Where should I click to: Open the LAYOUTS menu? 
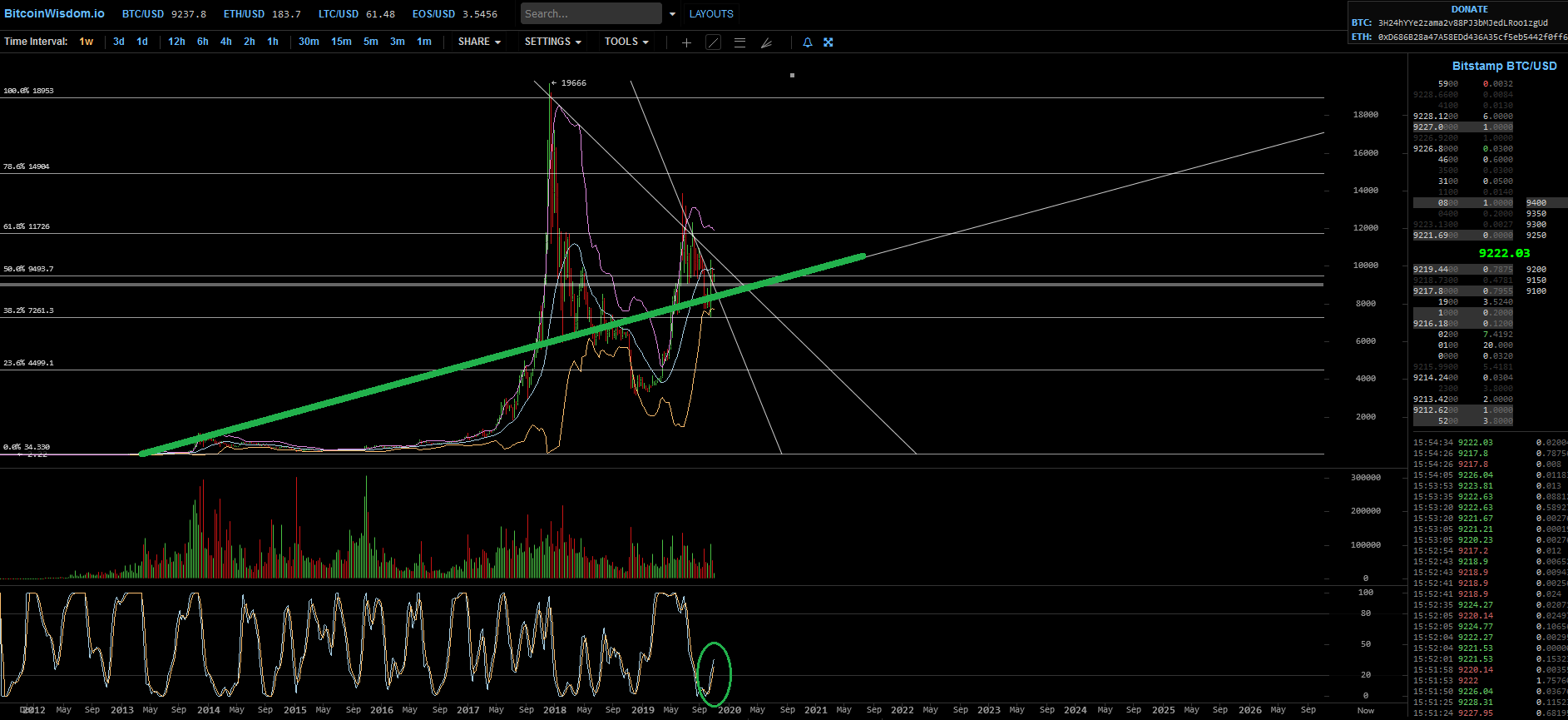(711, 14)
